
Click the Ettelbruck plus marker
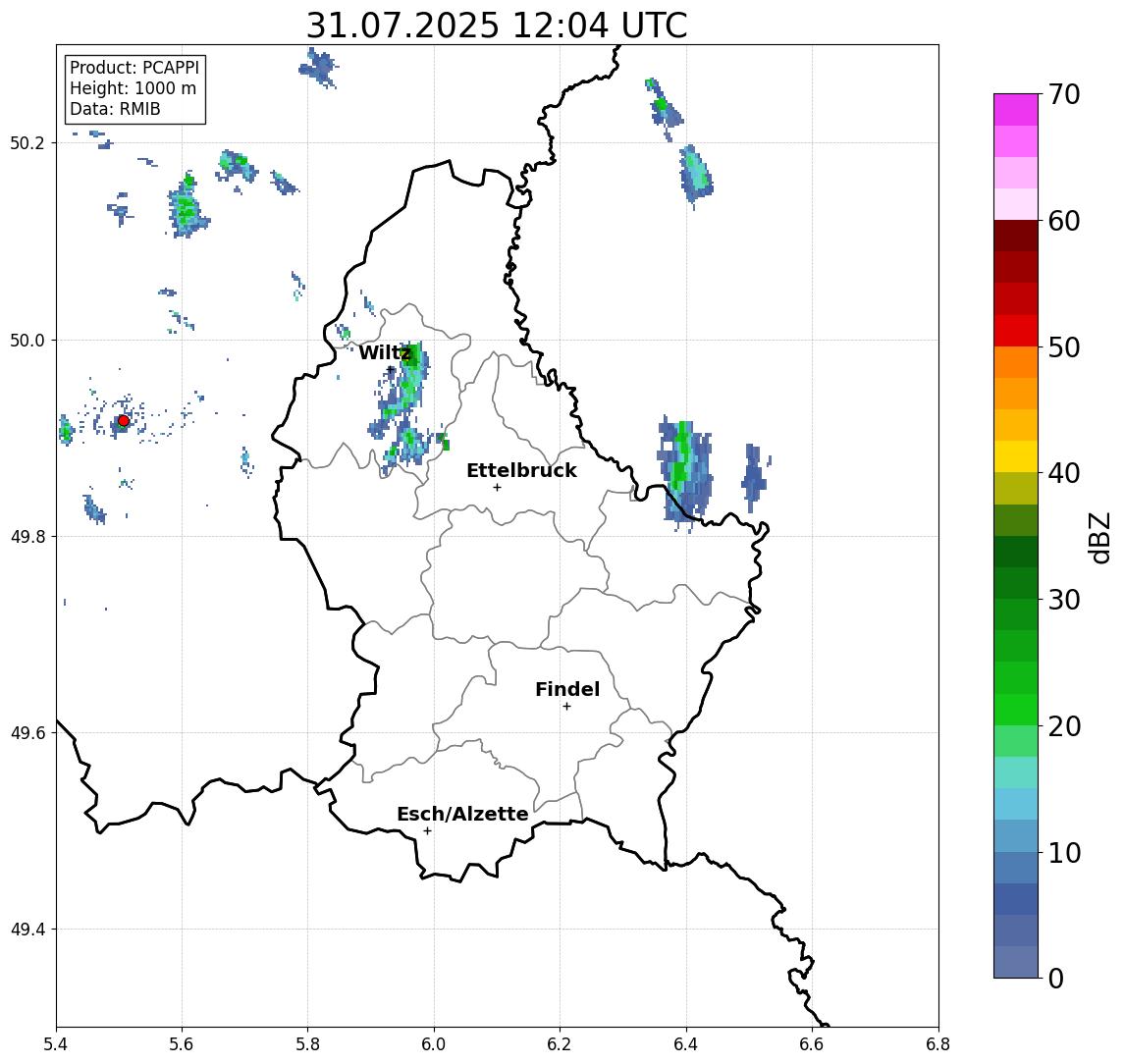click(497, 488)
